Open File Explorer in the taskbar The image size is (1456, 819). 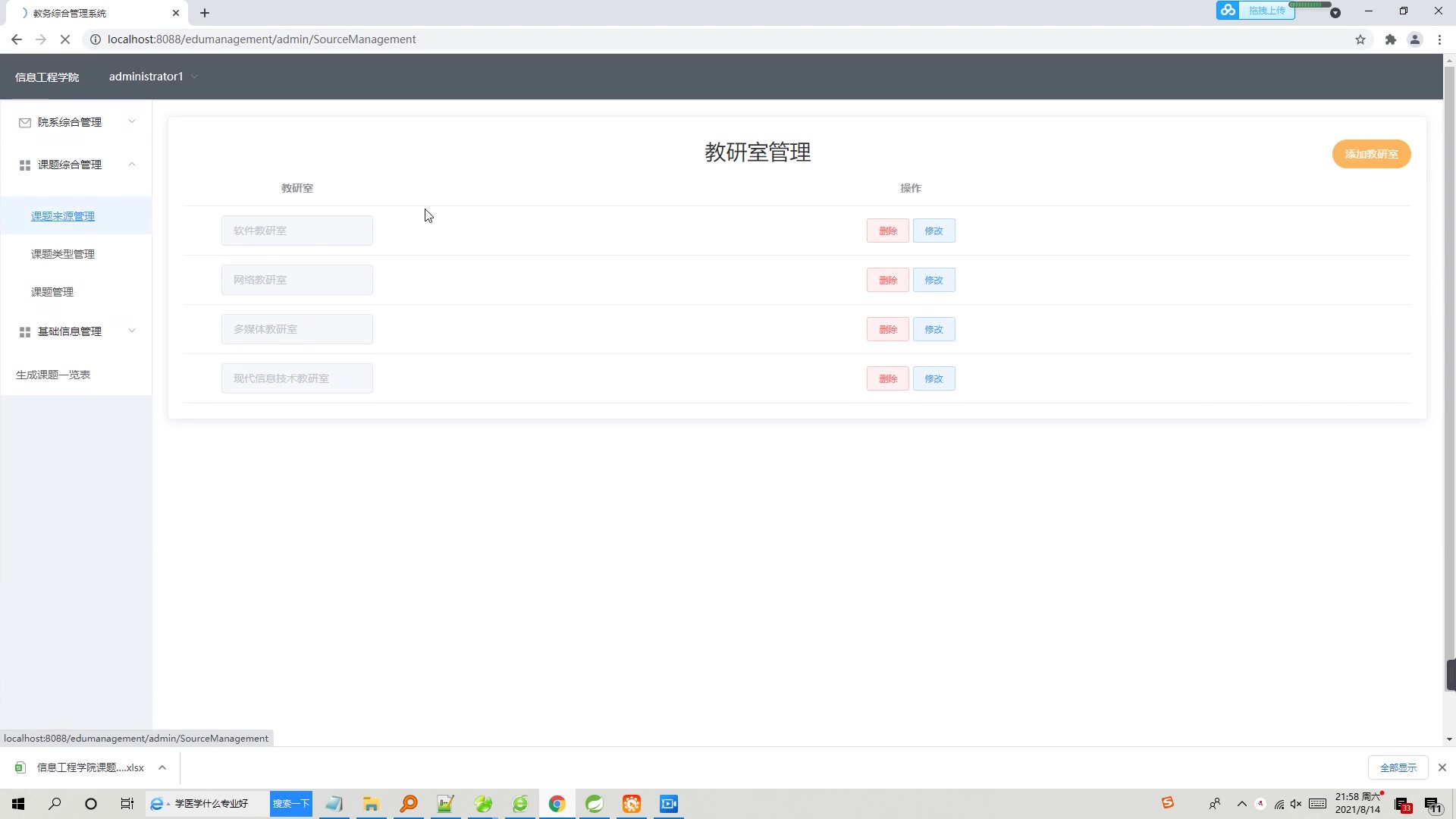(x=371, y=804)
